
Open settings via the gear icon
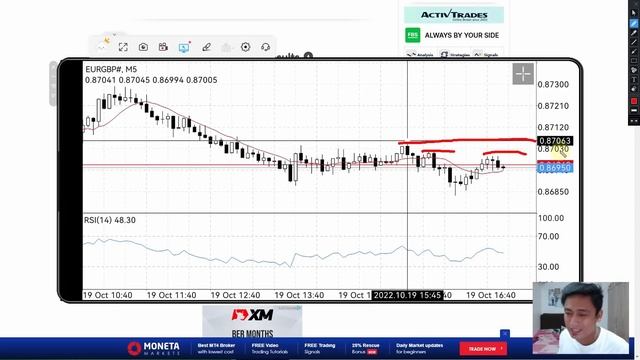245,47
